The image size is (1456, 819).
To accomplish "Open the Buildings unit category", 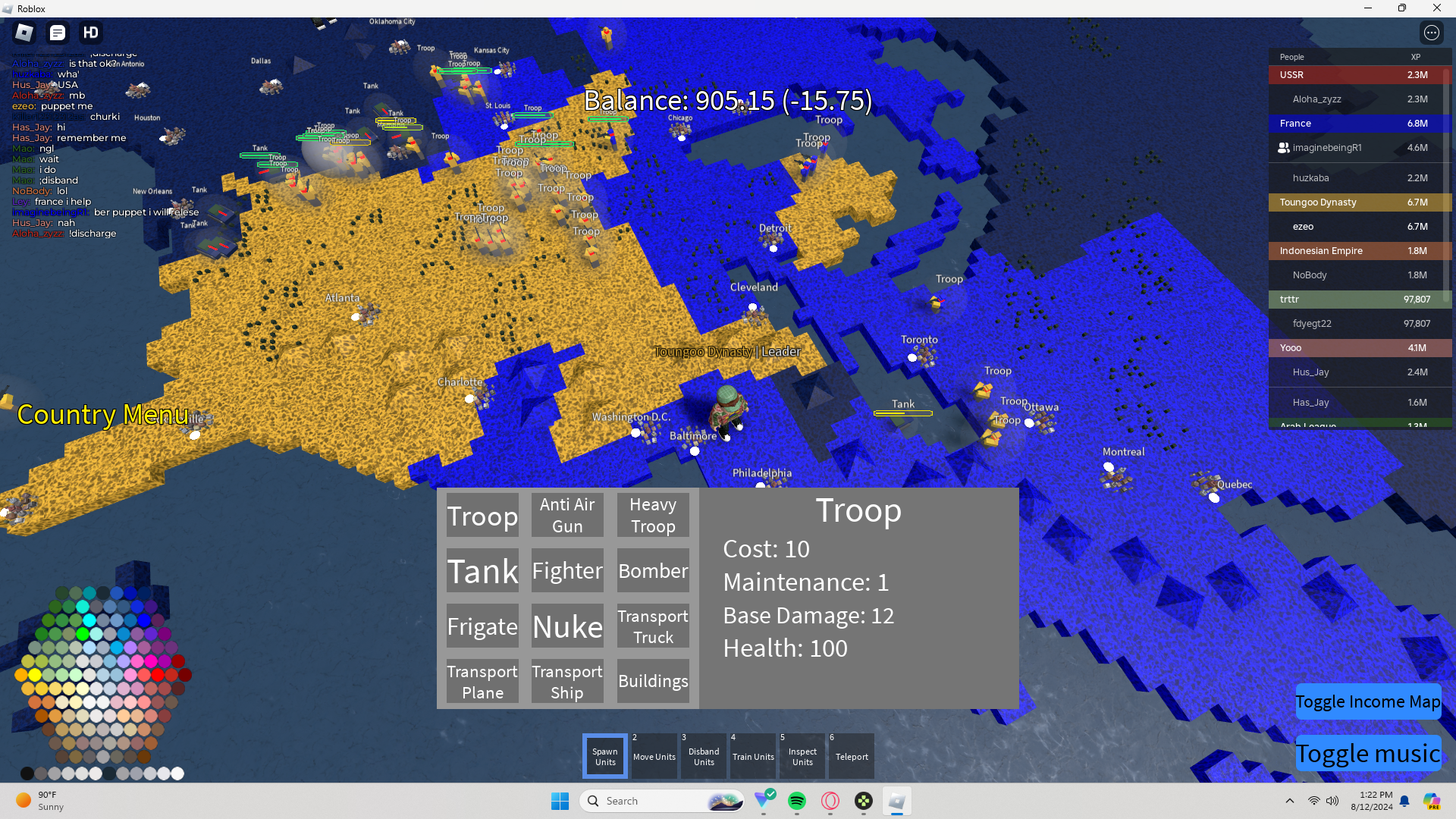I will click(653, 681).
